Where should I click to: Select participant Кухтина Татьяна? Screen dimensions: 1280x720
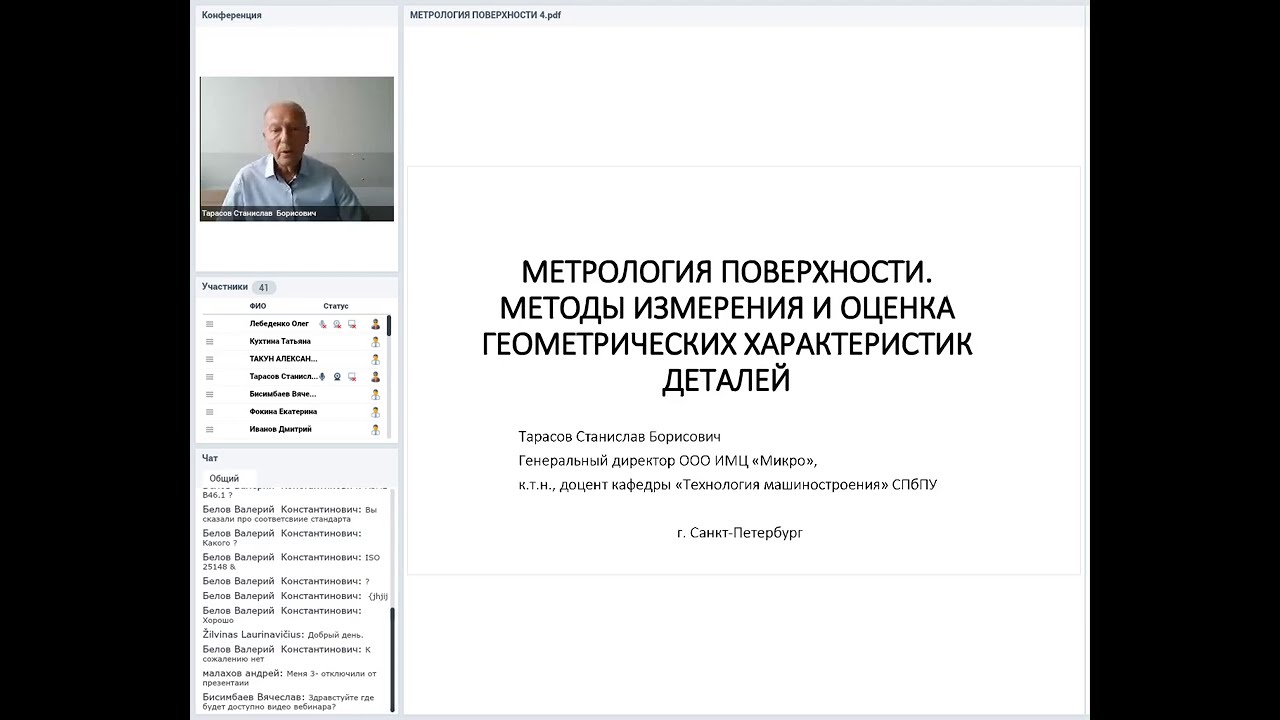point(280,341)
